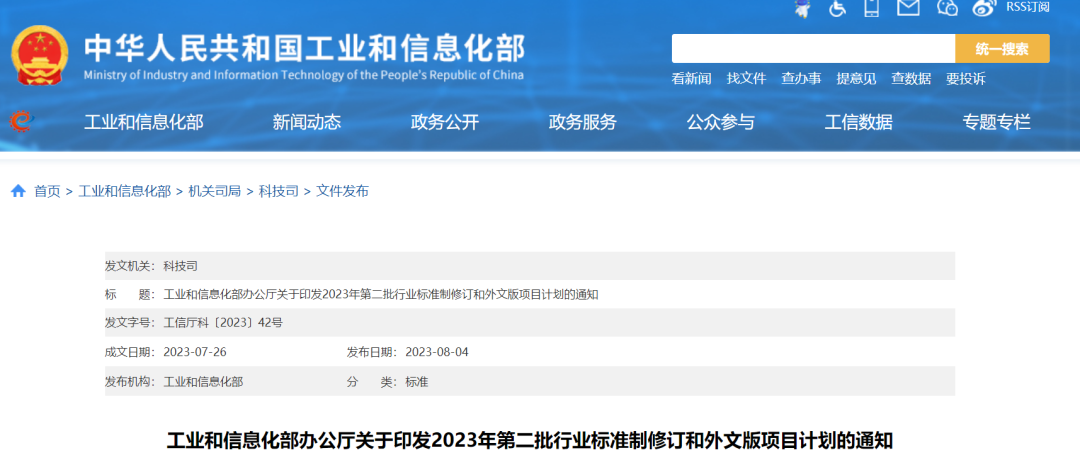The height and width of the screenshot is (465, 1080).
Task: Open the 查数据 quick link
Action: 911,79
